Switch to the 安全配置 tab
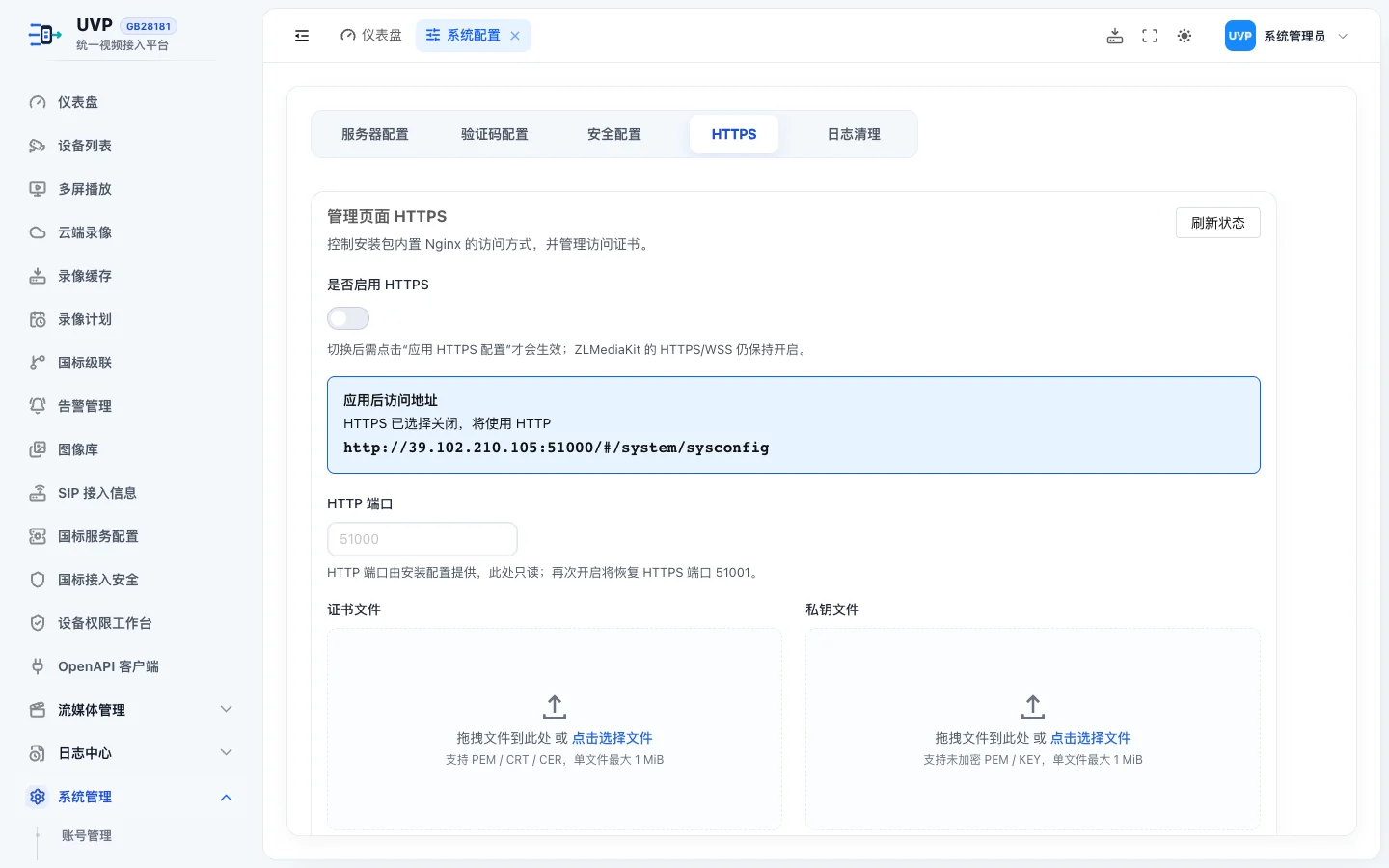The image size is (1389, 868). pyautogui.click(x=614, y=134)
